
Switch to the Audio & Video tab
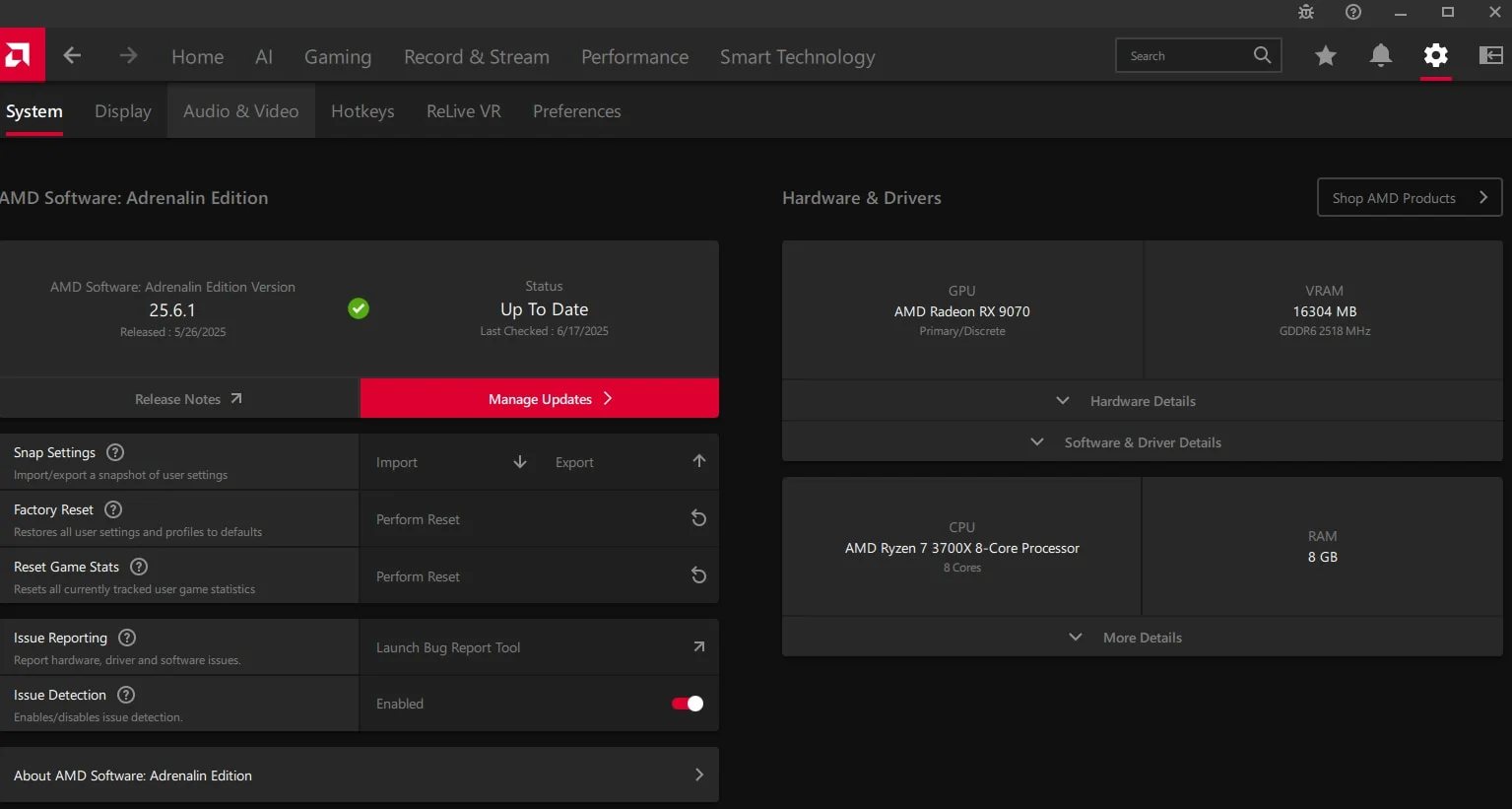241,111
